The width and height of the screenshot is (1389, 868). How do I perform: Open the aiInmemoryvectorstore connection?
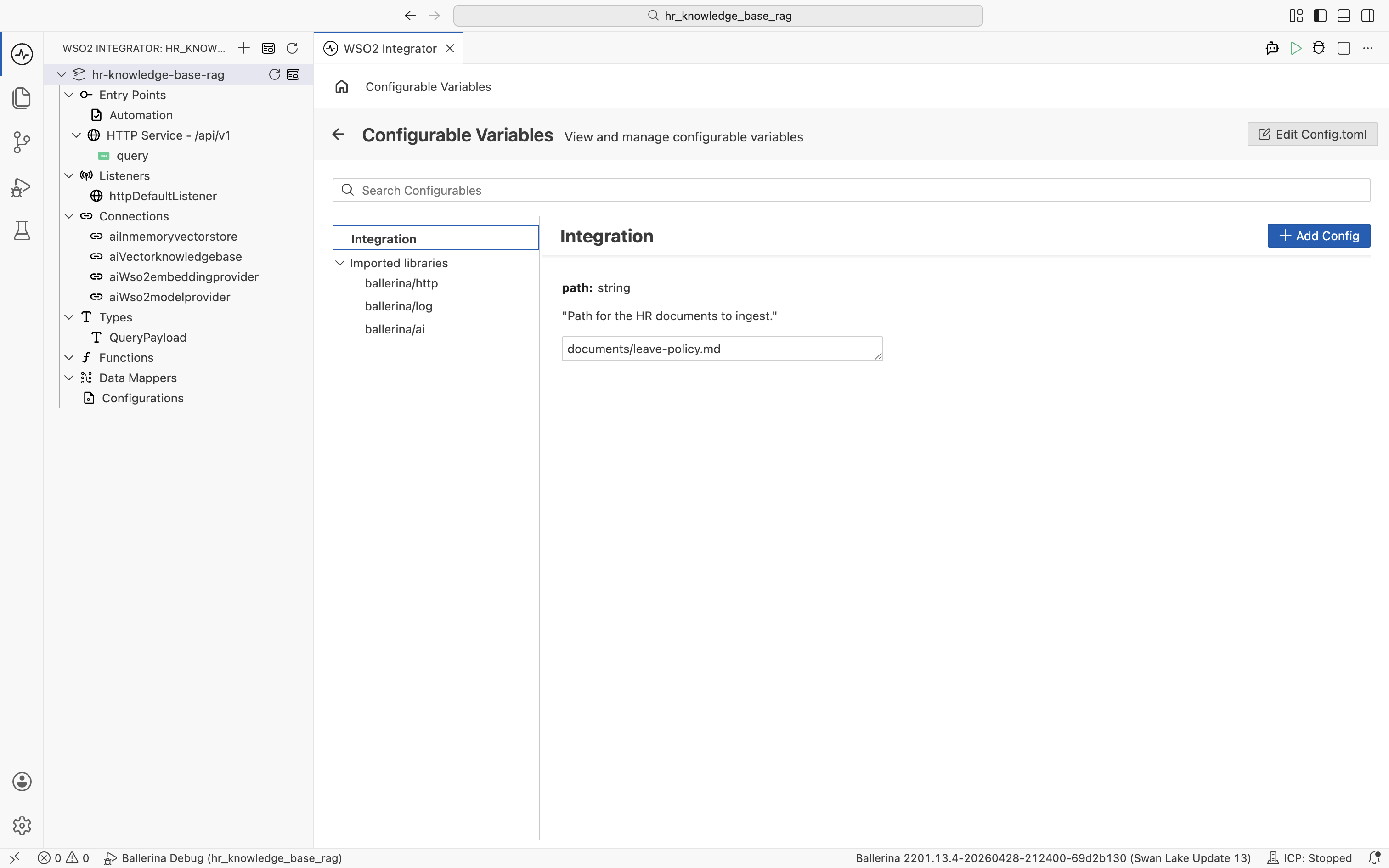pyautogui.click(x=173, y=237)
